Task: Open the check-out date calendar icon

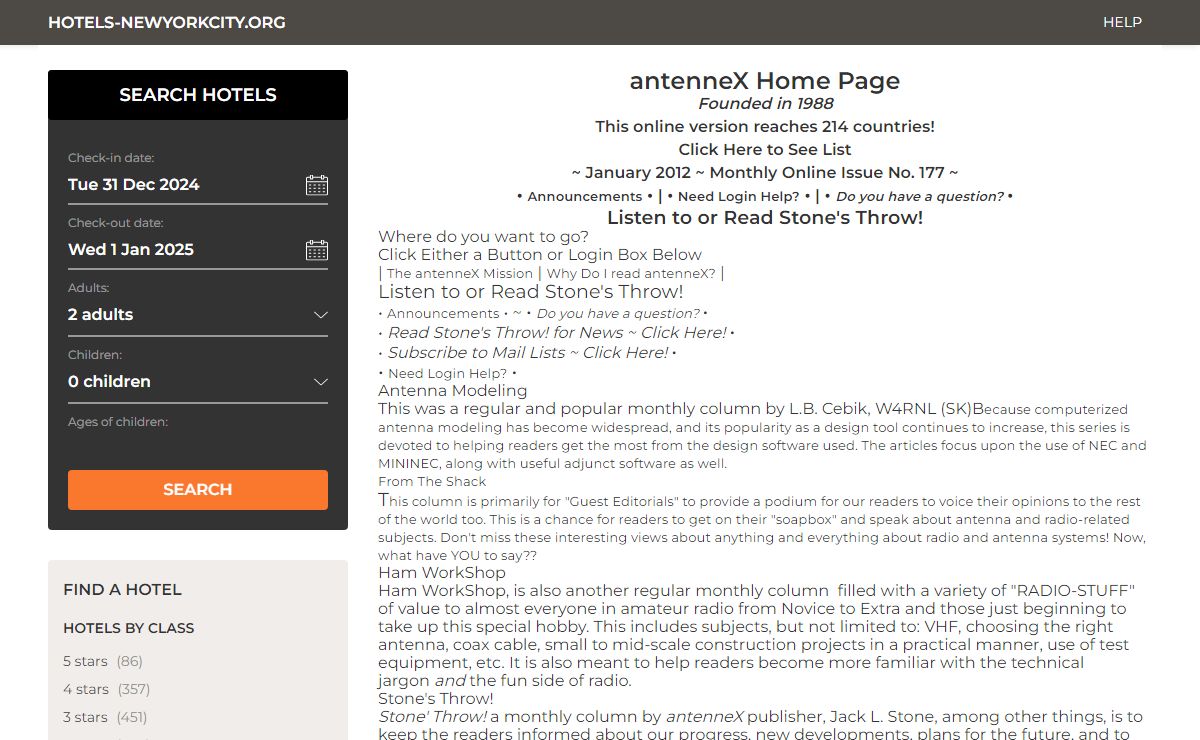Action: pos(316,250)
